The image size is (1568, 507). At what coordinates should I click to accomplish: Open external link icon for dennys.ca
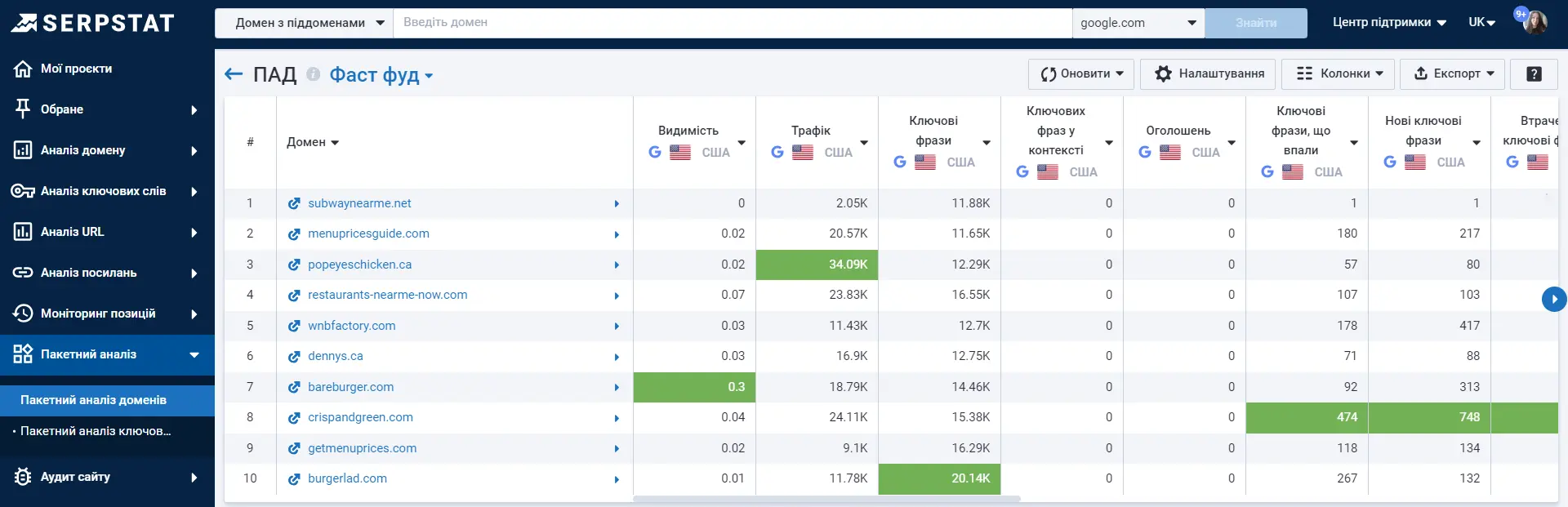pos(294,357)
